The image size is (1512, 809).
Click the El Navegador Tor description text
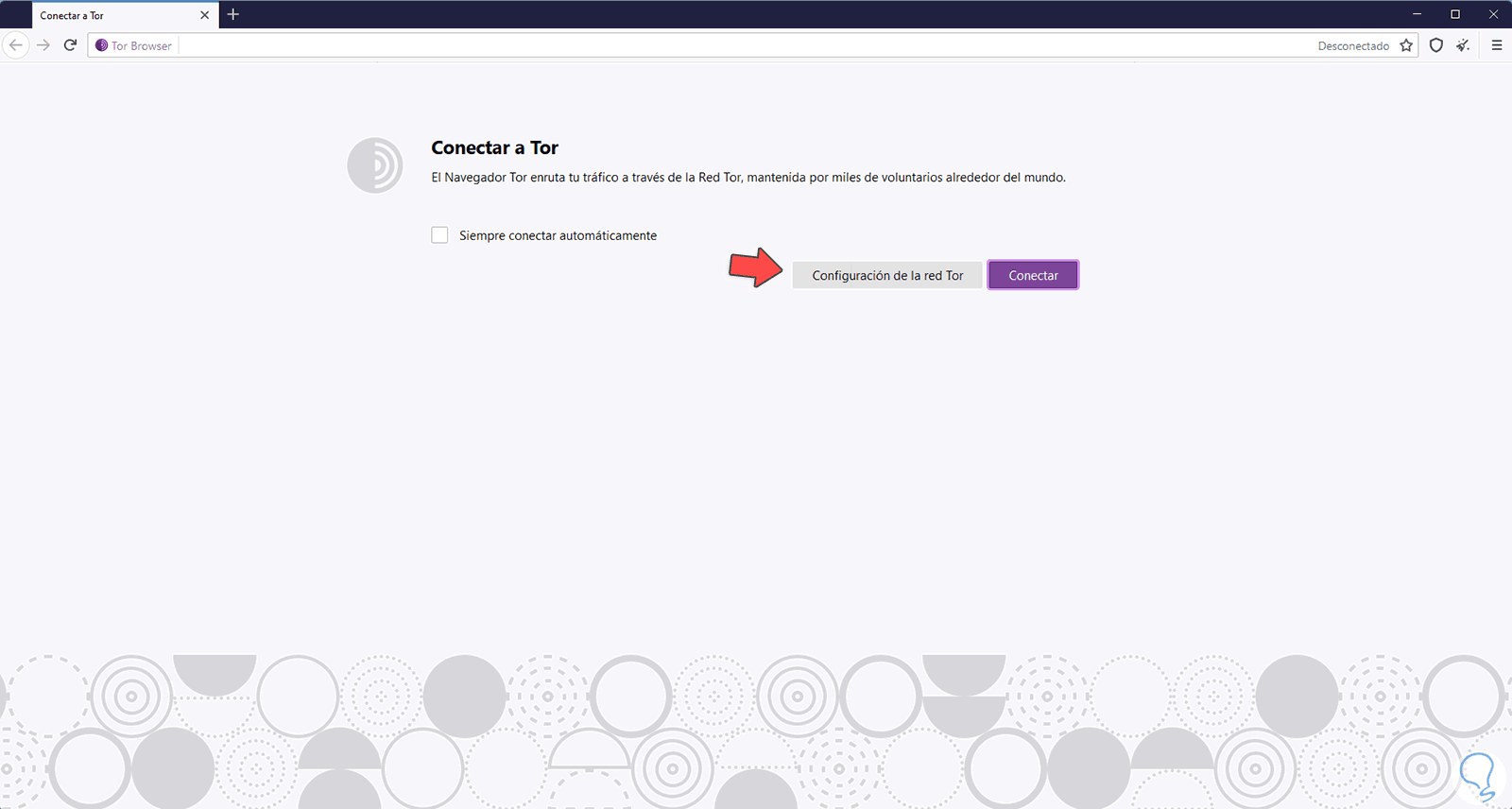[748, 178]
